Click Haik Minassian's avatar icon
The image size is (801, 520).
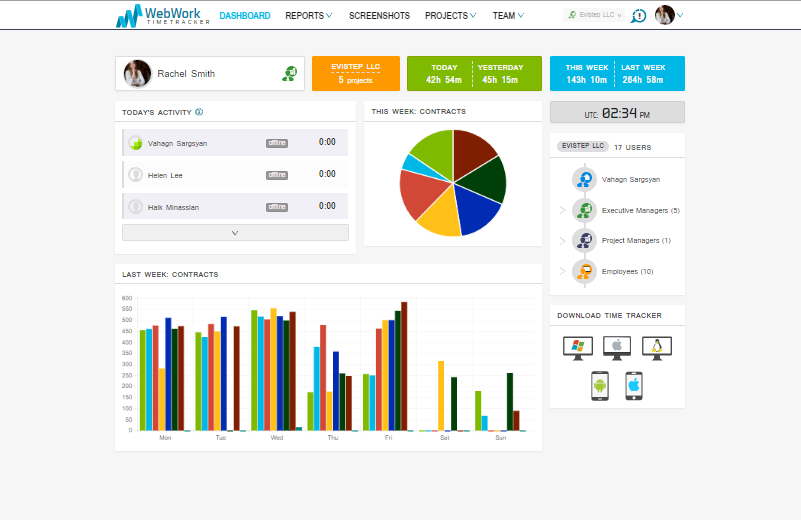point(135,207)
